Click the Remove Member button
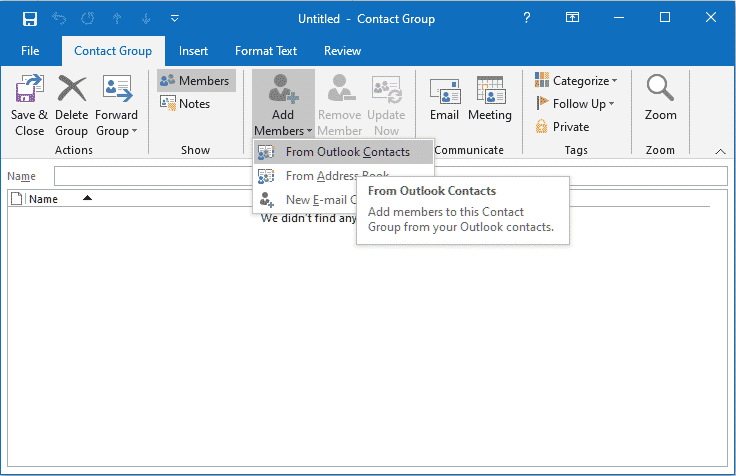736x476 pixels. pos(339,105)
